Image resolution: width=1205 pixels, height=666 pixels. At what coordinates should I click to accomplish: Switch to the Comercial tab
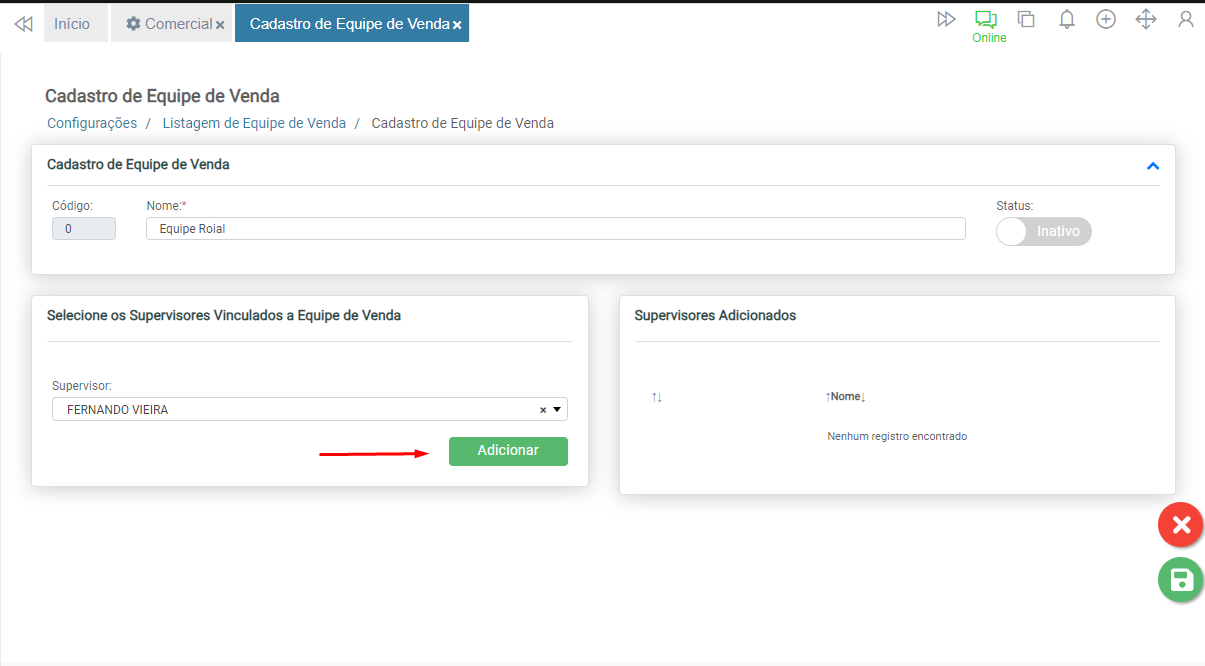point(168,24)
